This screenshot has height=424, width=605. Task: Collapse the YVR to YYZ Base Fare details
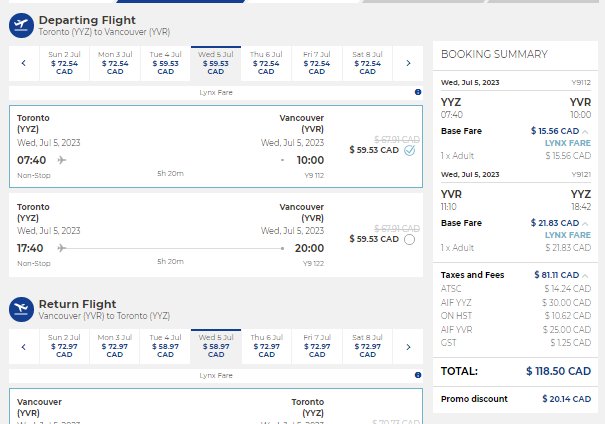pos(585,224)
